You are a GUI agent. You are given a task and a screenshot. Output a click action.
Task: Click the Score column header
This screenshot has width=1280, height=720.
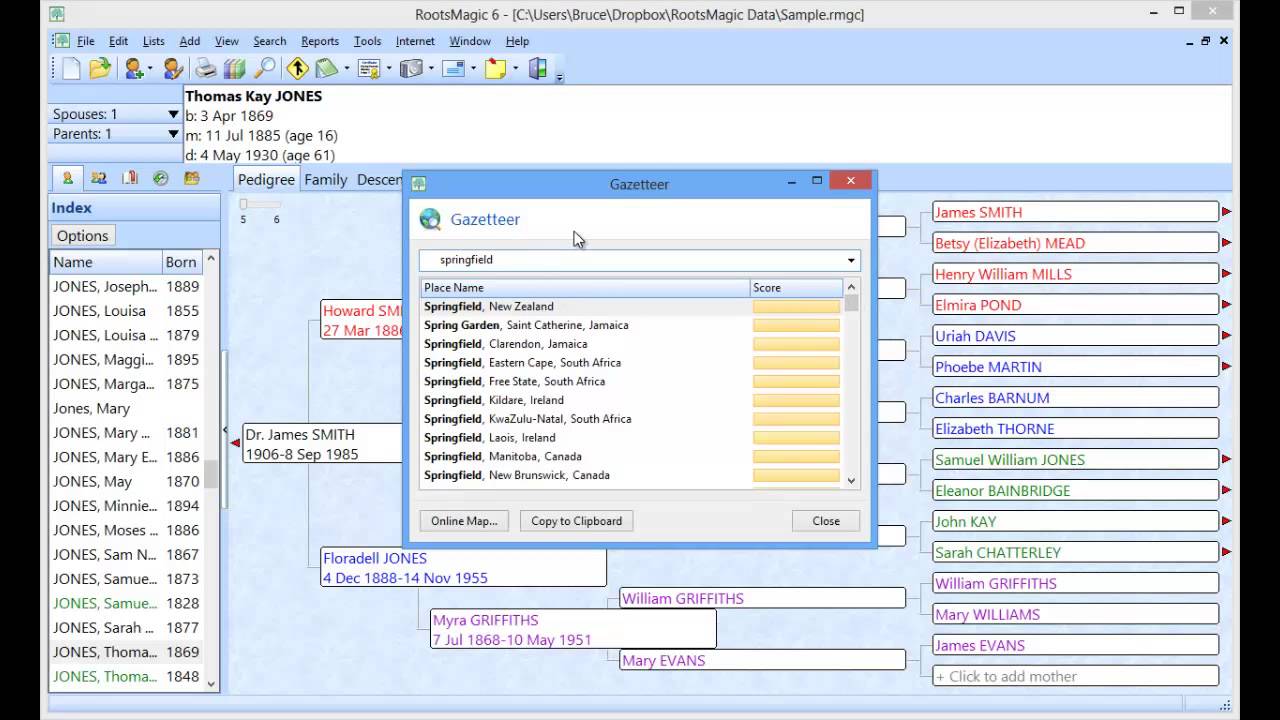pyautogui.click(x=797, y=288)
